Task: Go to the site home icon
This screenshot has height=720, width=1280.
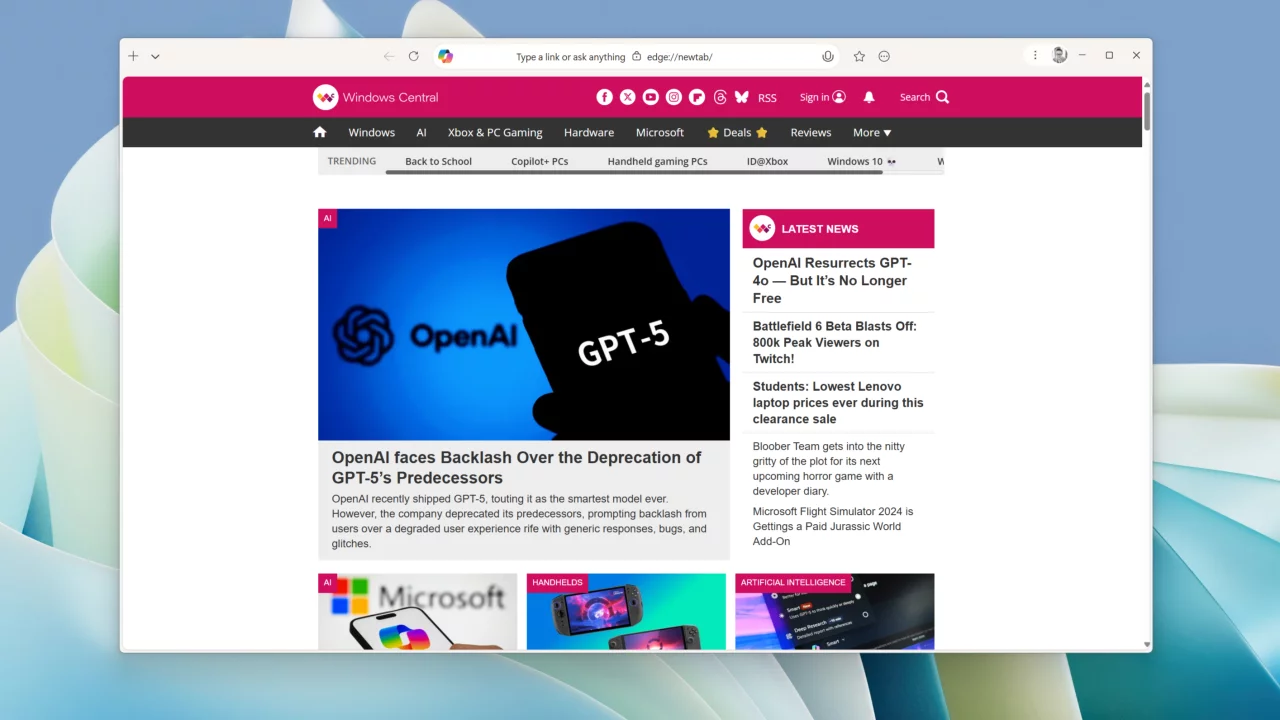Action: tap(320, 132)
